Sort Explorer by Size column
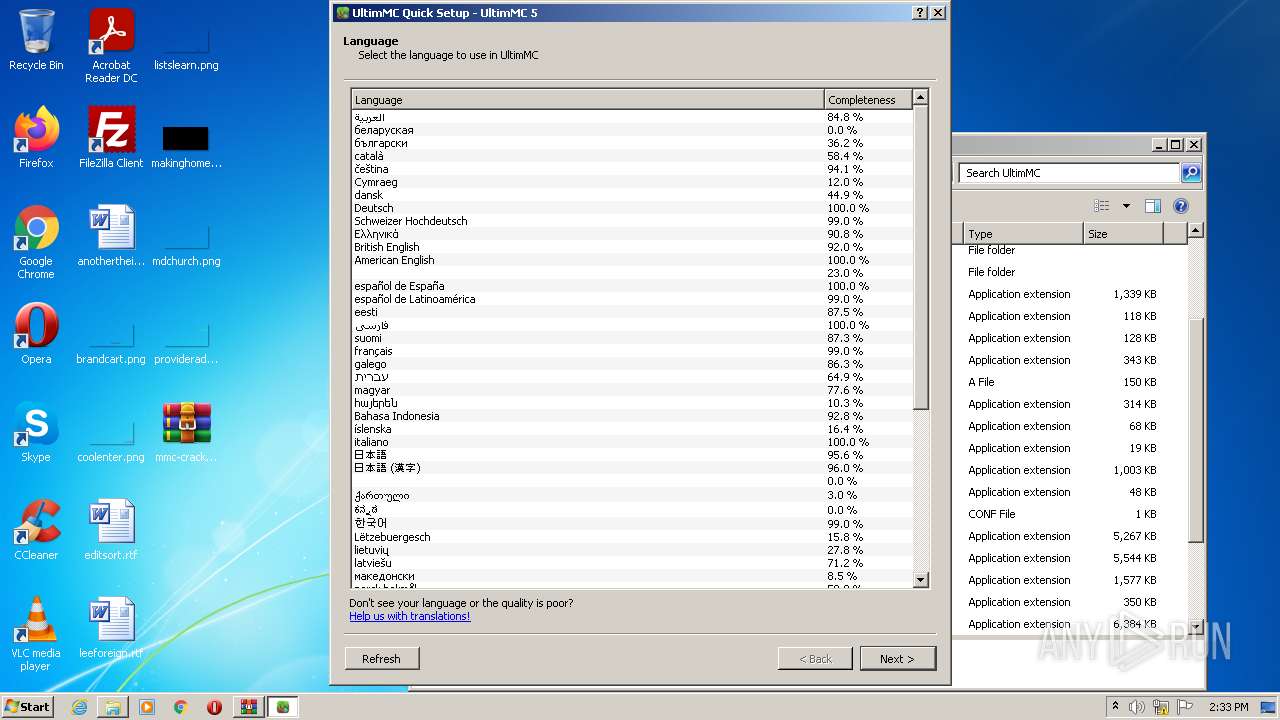 [x=1123, y=234]
